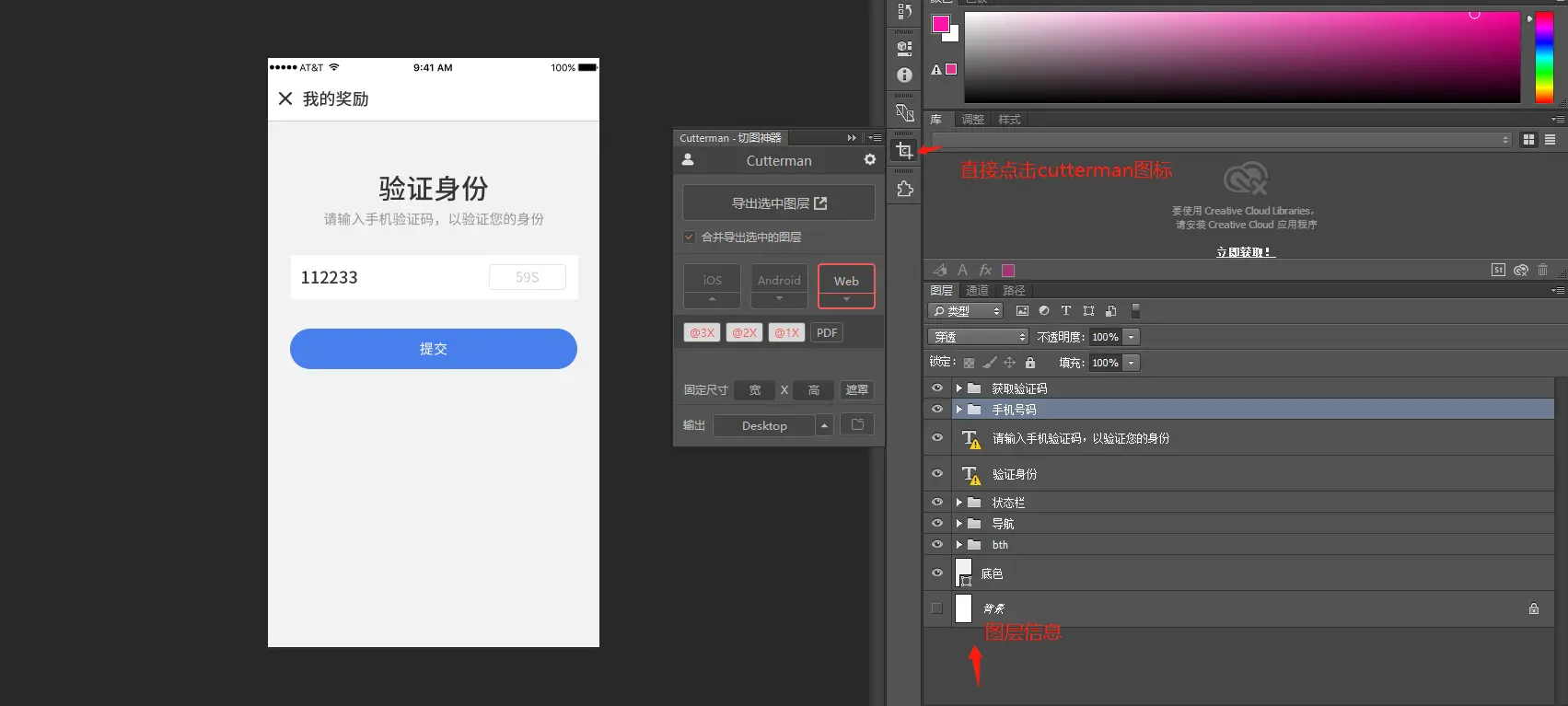Switch libraries to grid view
The image size is (1568, 706).
(1528, 140)
